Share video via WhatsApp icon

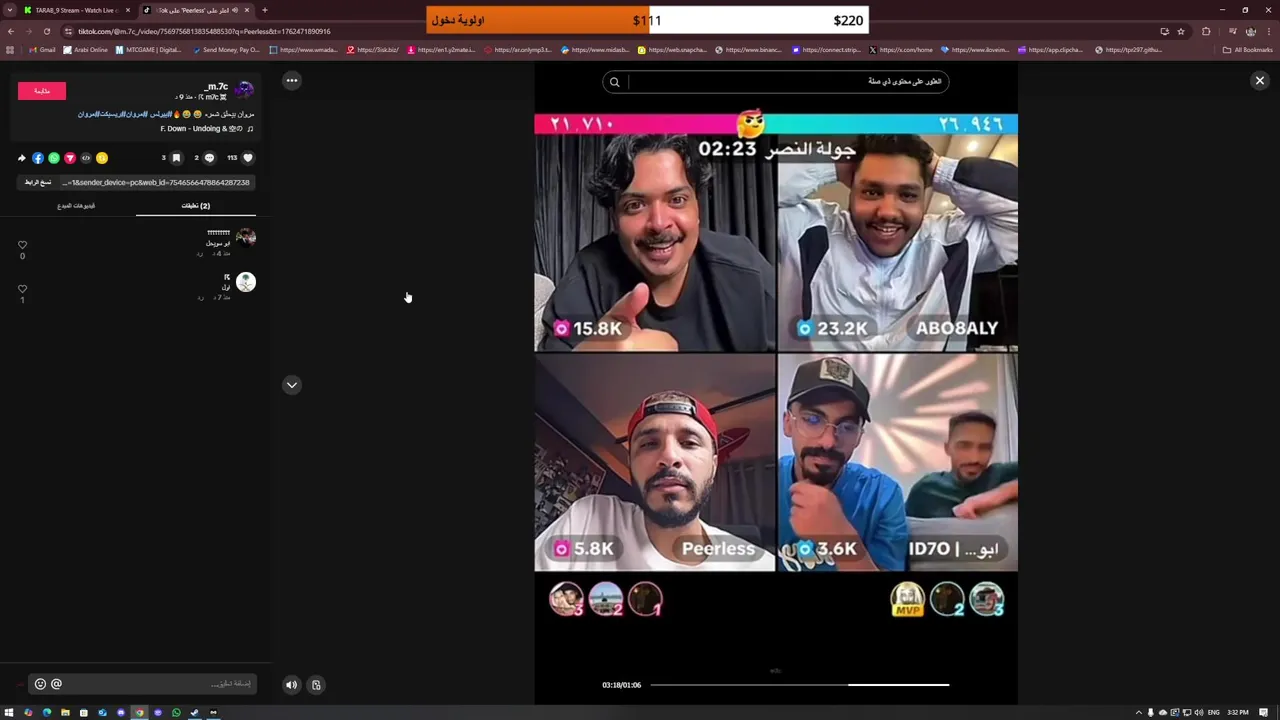(54, 158)
